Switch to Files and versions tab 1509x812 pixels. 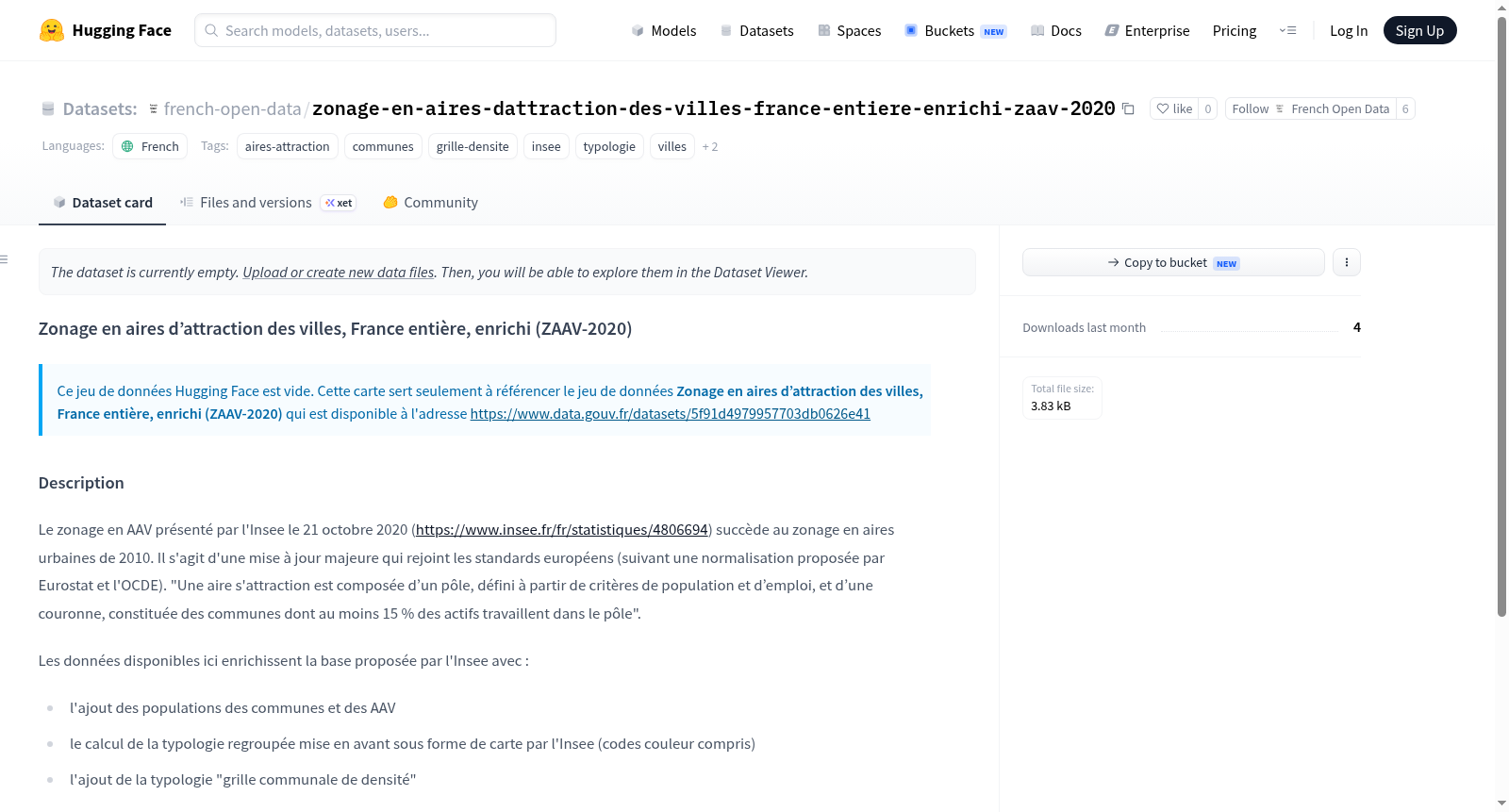pyautogui.click(x=268, y=203)
